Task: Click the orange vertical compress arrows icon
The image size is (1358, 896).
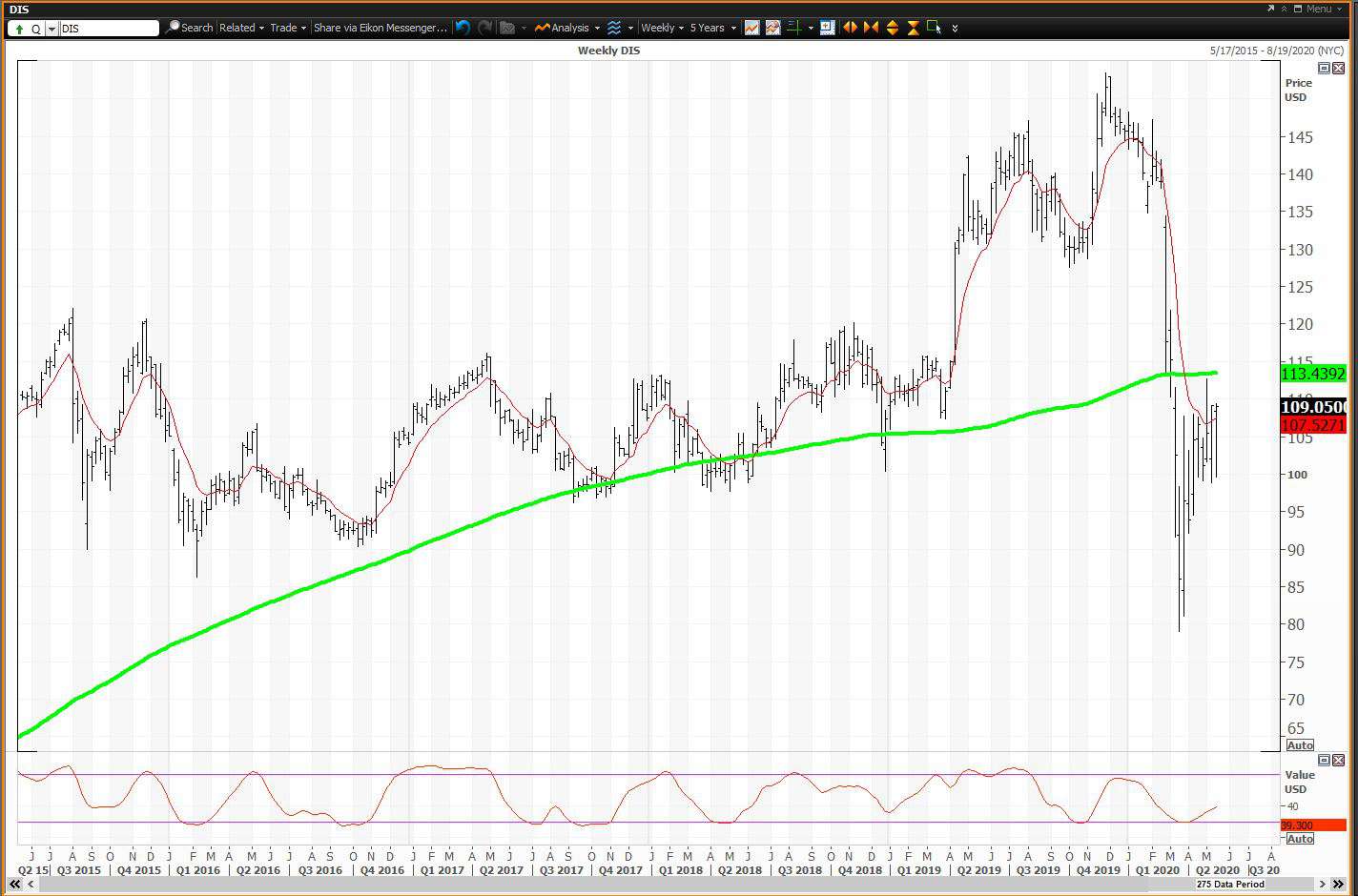Action: pos(913,28)
